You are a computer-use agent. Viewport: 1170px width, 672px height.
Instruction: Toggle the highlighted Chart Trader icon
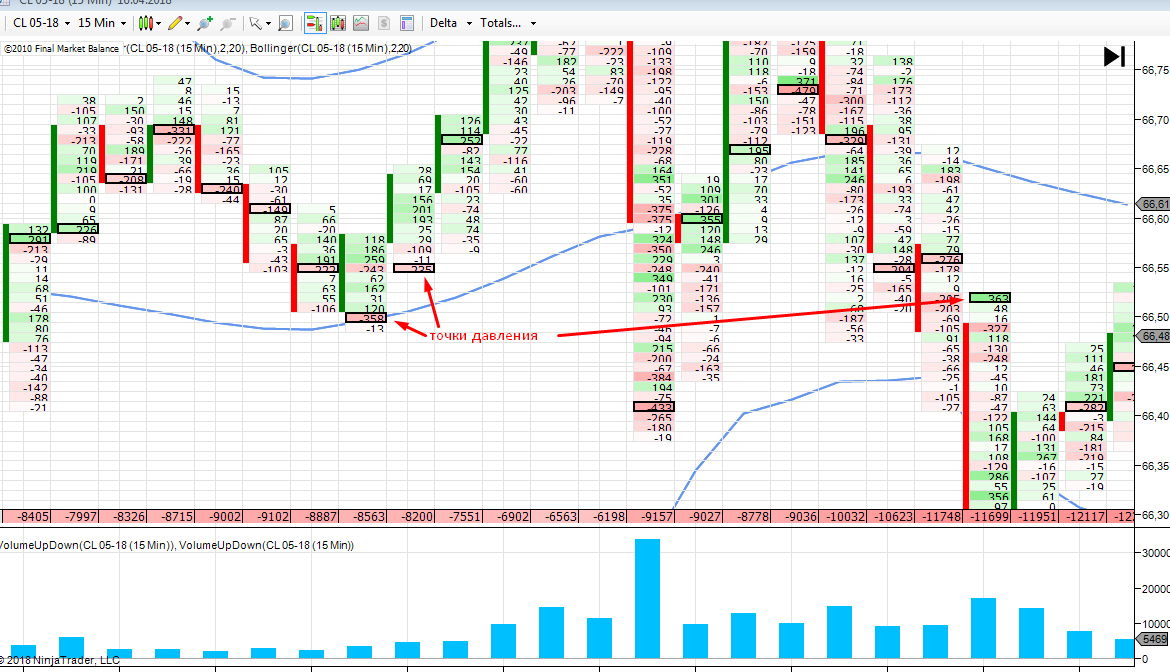click(x=315, y=23)
